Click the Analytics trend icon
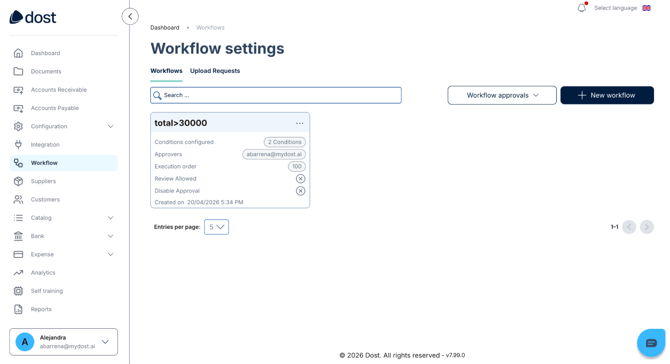 pos(18,273)
